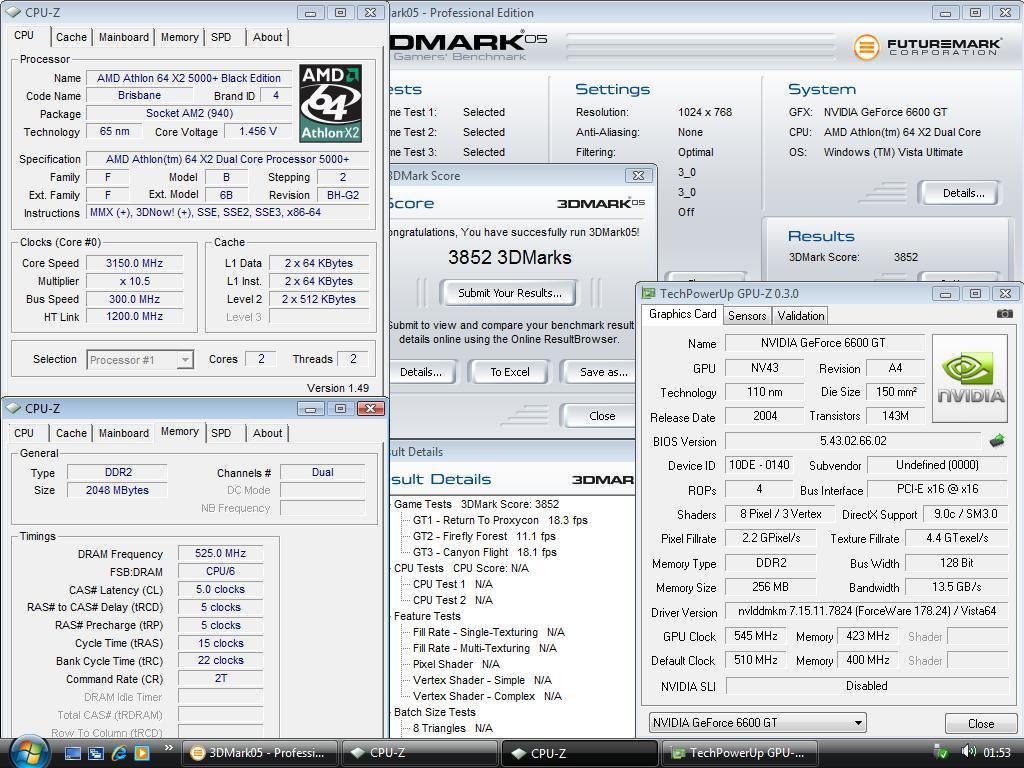Click the GPU-Z screenshot camera icon
The height and width of the screenshot is (768, 1024).
[1004, 314]
